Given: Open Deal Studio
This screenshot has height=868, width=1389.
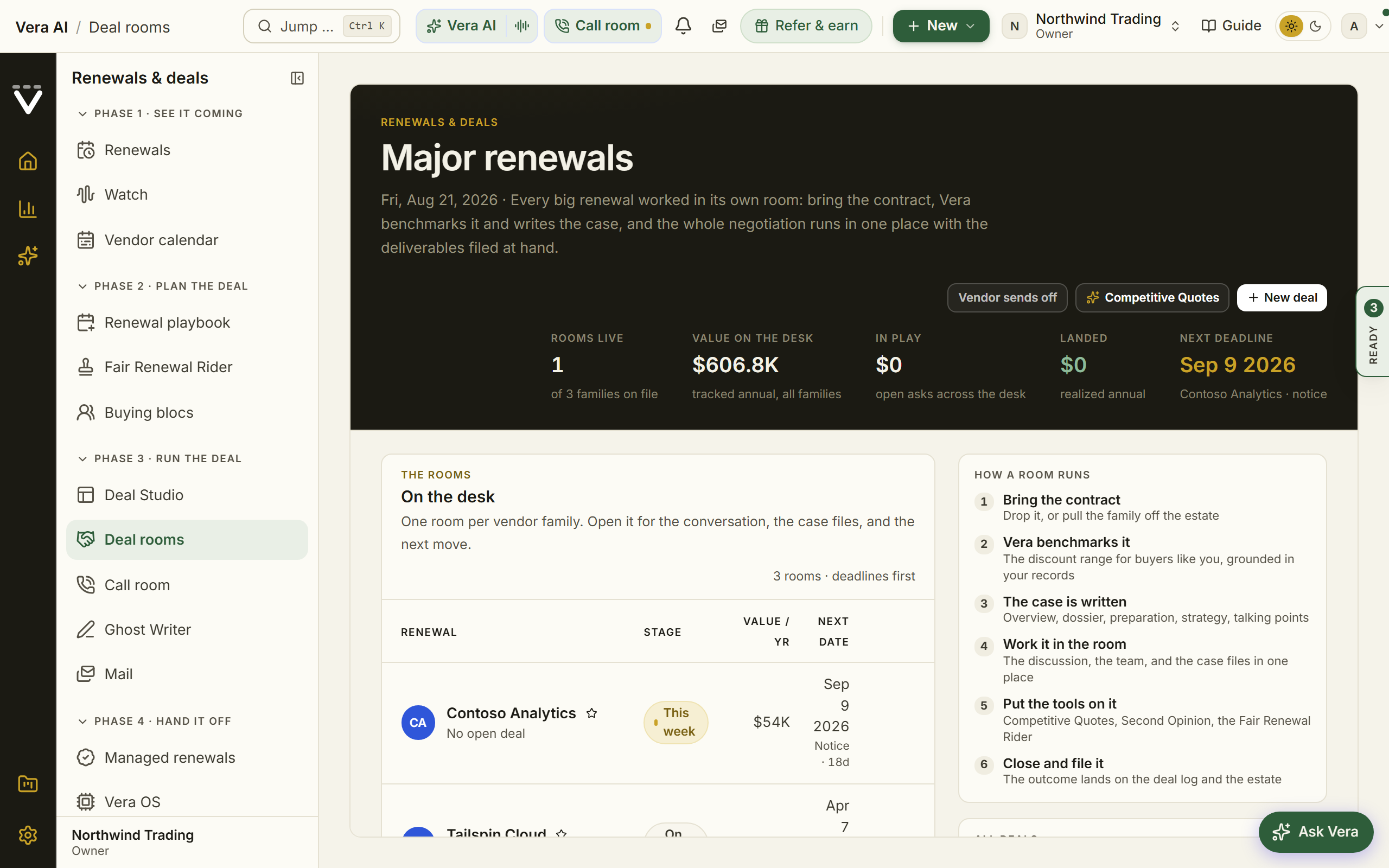Looking at the screenshot, I should click(187, 495).
